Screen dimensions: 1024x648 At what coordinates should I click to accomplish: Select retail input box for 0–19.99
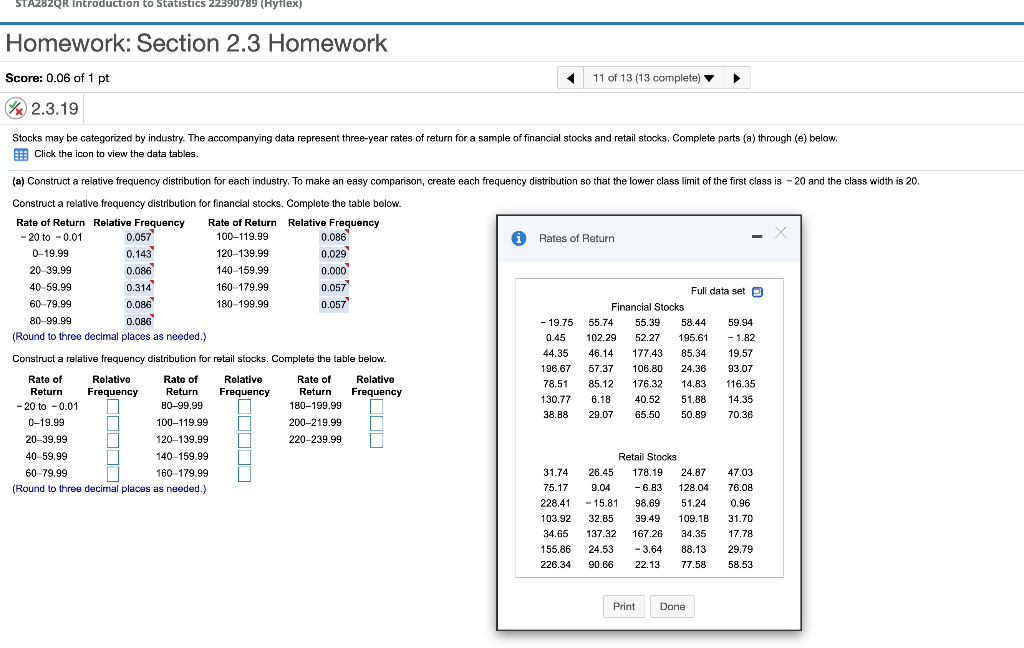pos(113,423)
